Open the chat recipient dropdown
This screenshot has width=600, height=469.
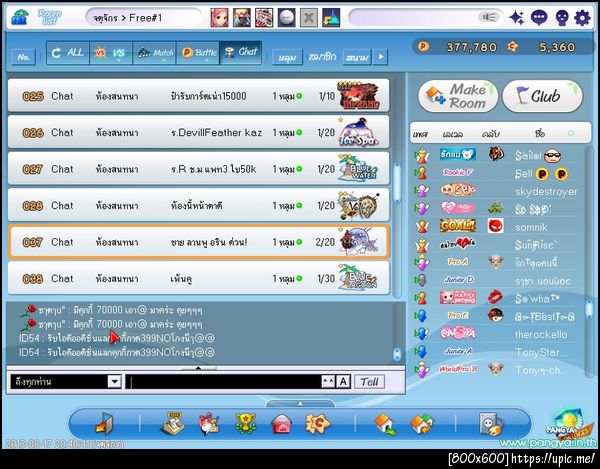(x=114, y=381)
